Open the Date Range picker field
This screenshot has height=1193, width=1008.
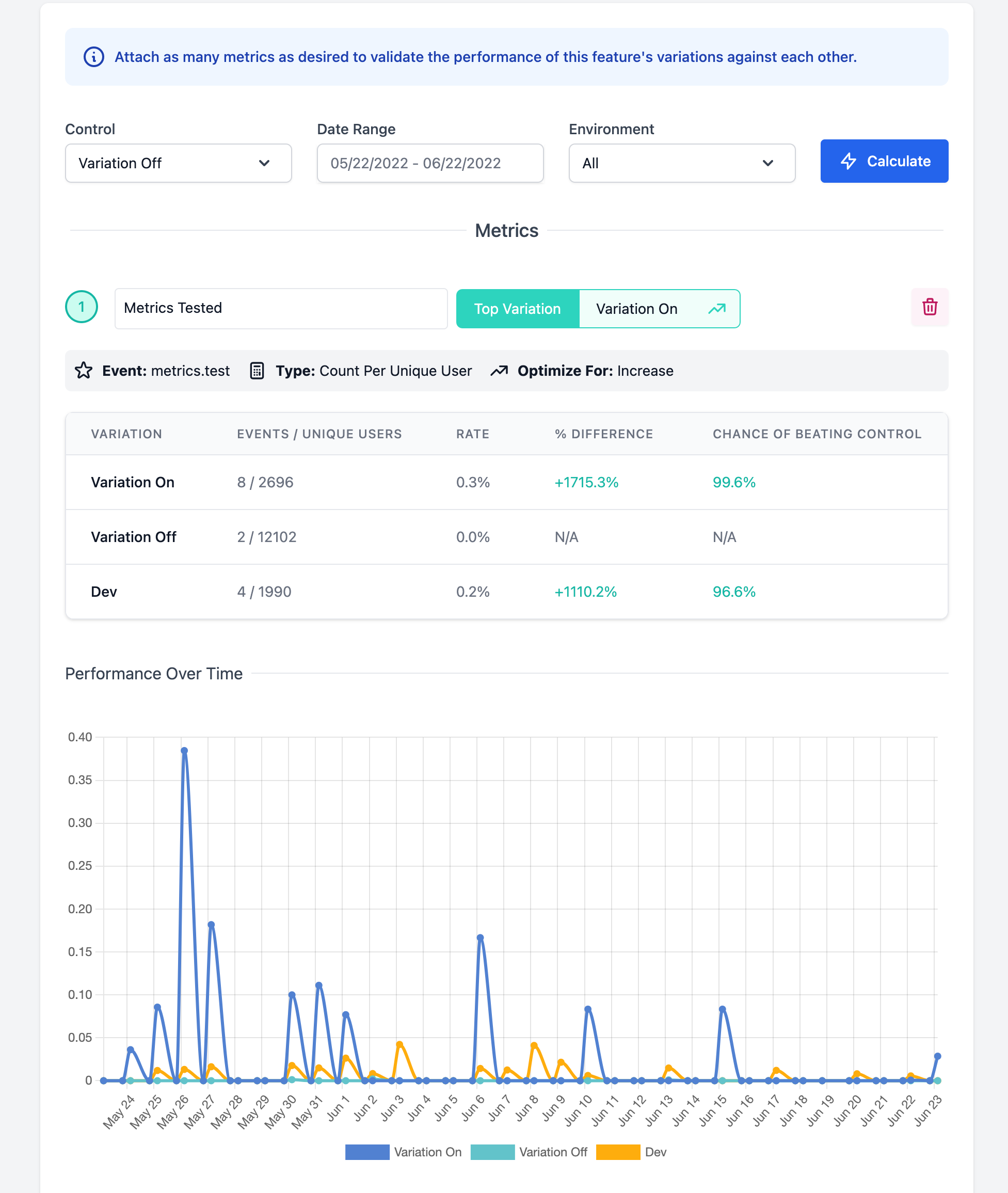[x=430, y=163]
